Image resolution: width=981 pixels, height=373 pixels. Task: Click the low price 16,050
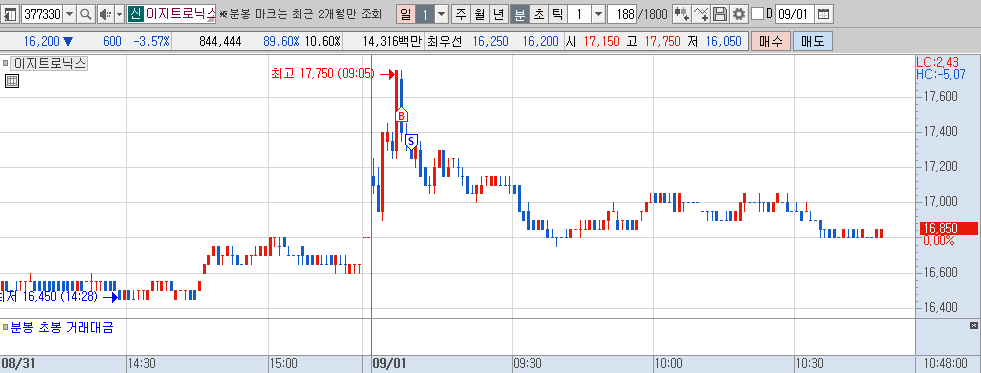click(x=723, y=41)
